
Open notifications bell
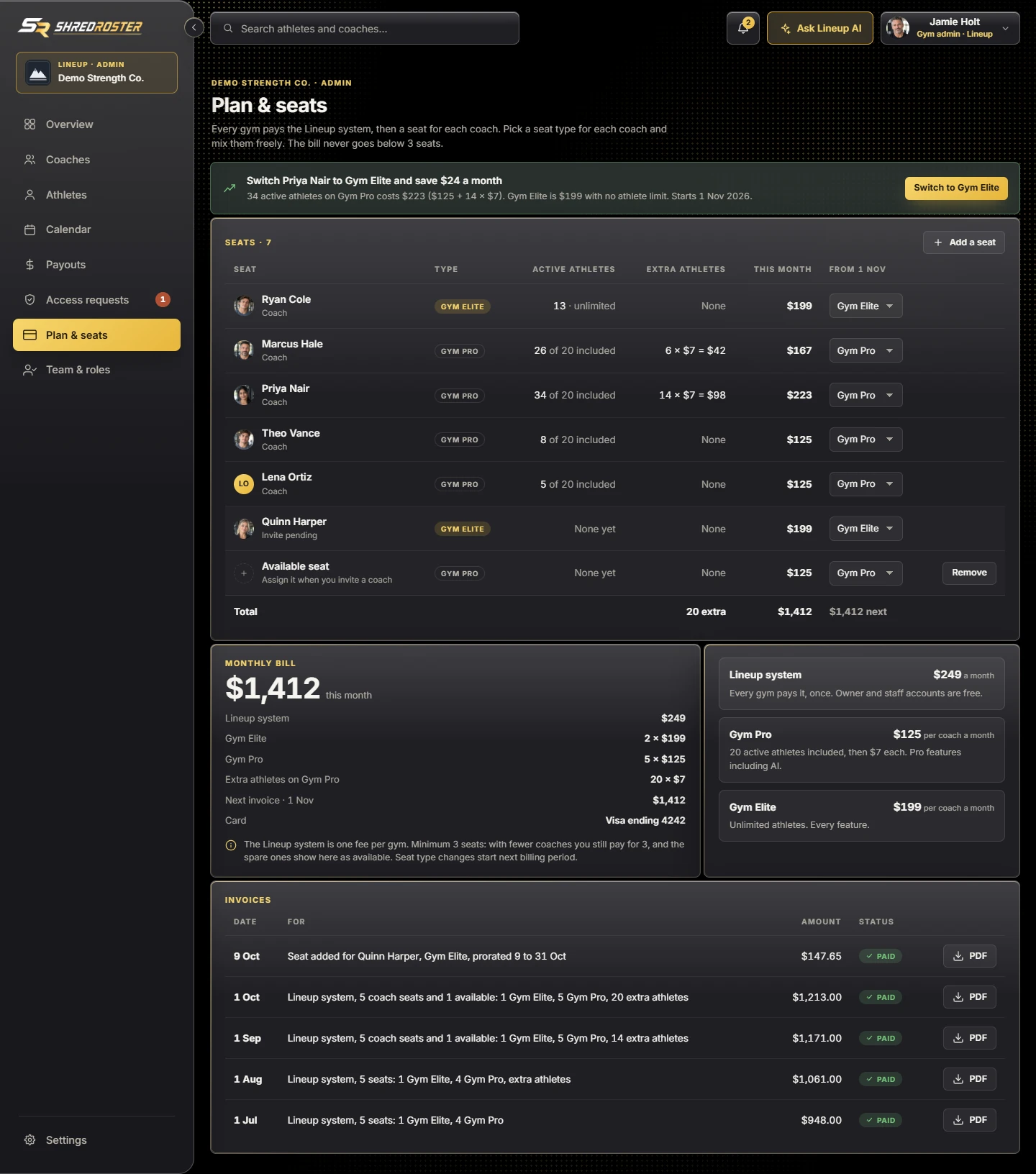(743, 28)
